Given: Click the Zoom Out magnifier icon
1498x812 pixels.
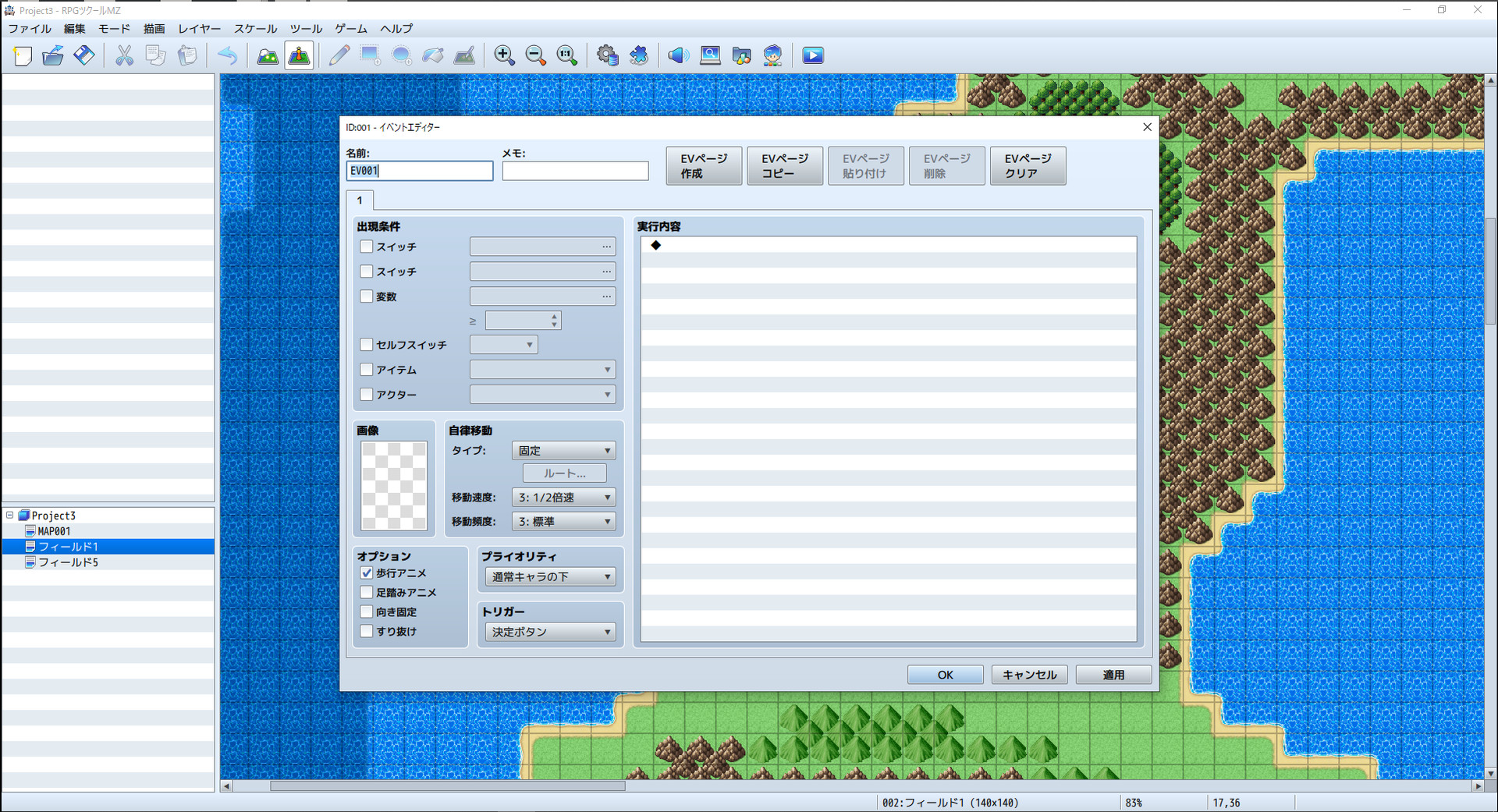Looking at the screenshot, I should [535, 55].
